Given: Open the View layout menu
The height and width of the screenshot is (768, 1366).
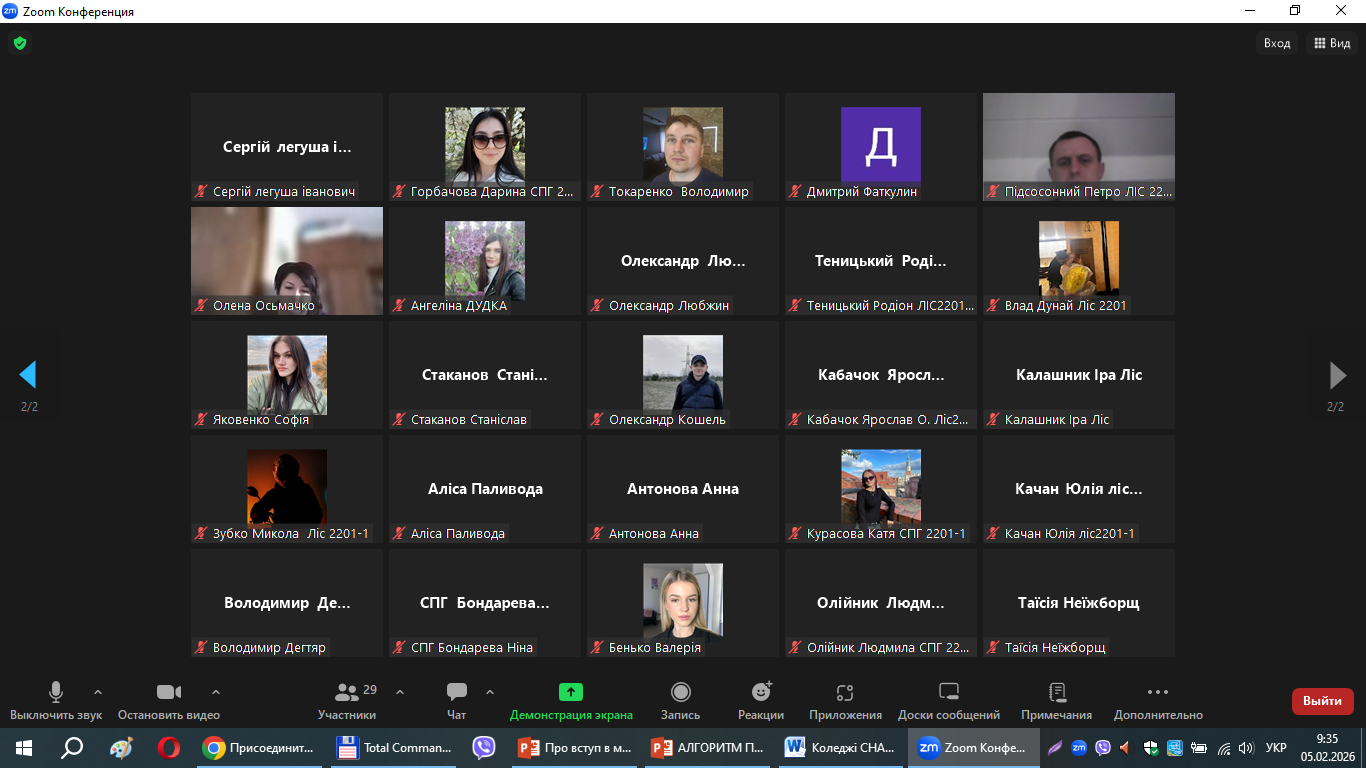Looking at the screenshot, I should pyautogui.click(x=1332, y=43).
